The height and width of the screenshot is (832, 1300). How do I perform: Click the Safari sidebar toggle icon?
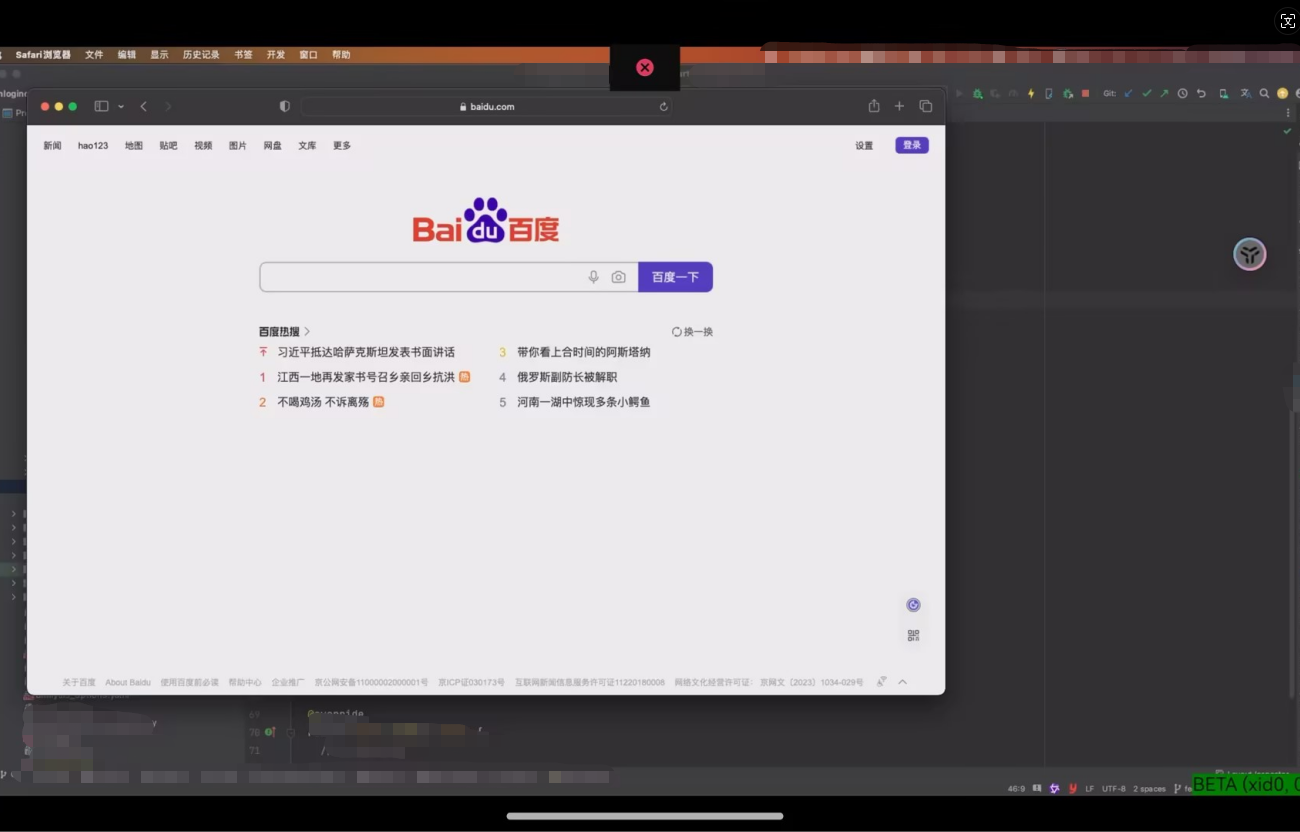click(101, 106)
